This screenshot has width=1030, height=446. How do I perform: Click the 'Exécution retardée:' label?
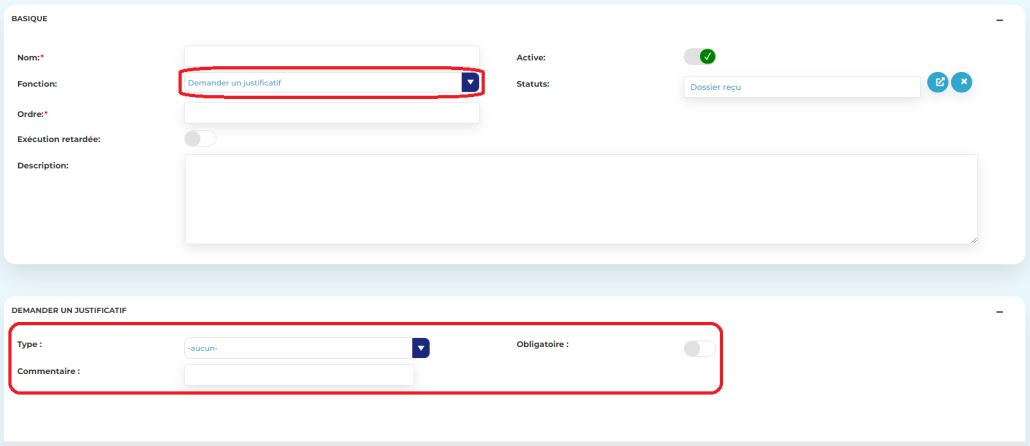click(x=59, y=139)
